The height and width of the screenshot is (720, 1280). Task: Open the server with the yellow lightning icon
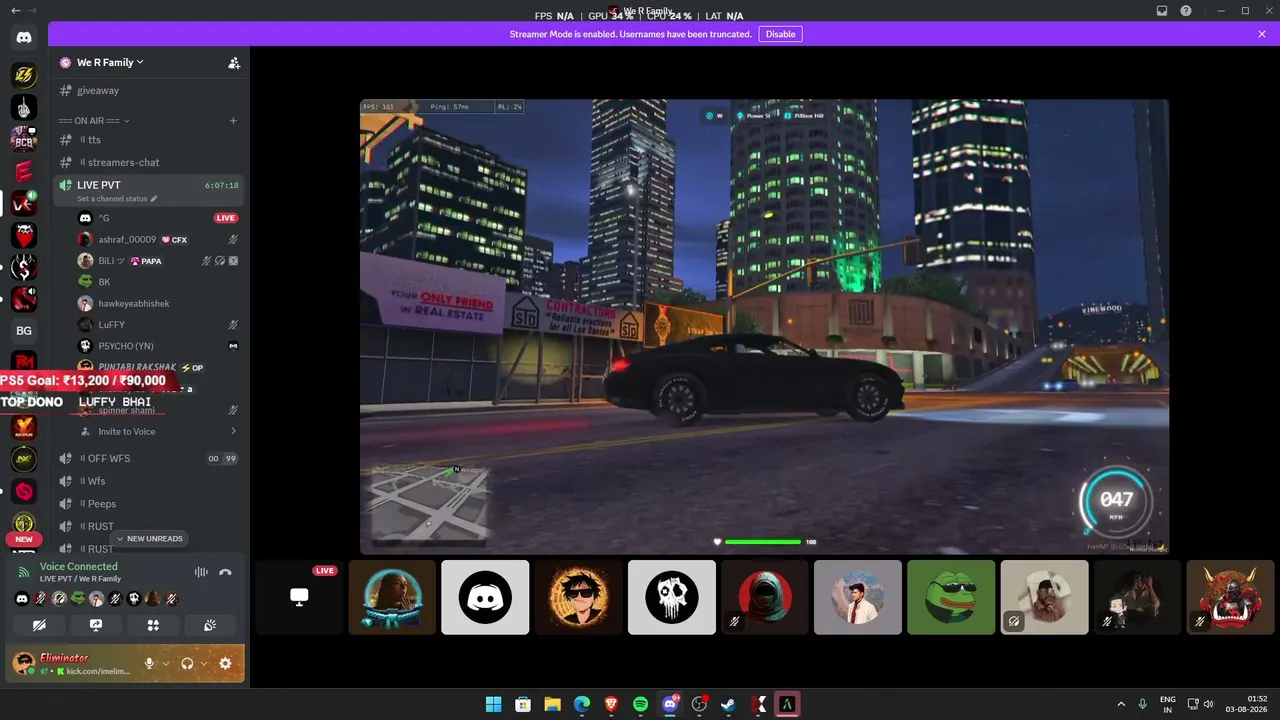pos(24,75)
